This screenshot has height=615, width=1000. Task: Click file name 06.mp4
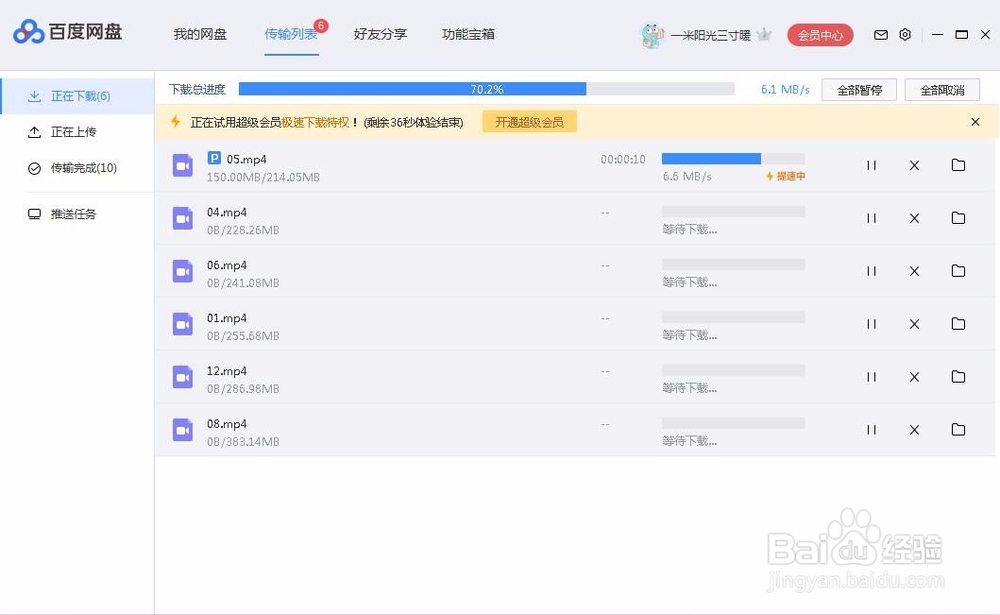coord(226,265)
